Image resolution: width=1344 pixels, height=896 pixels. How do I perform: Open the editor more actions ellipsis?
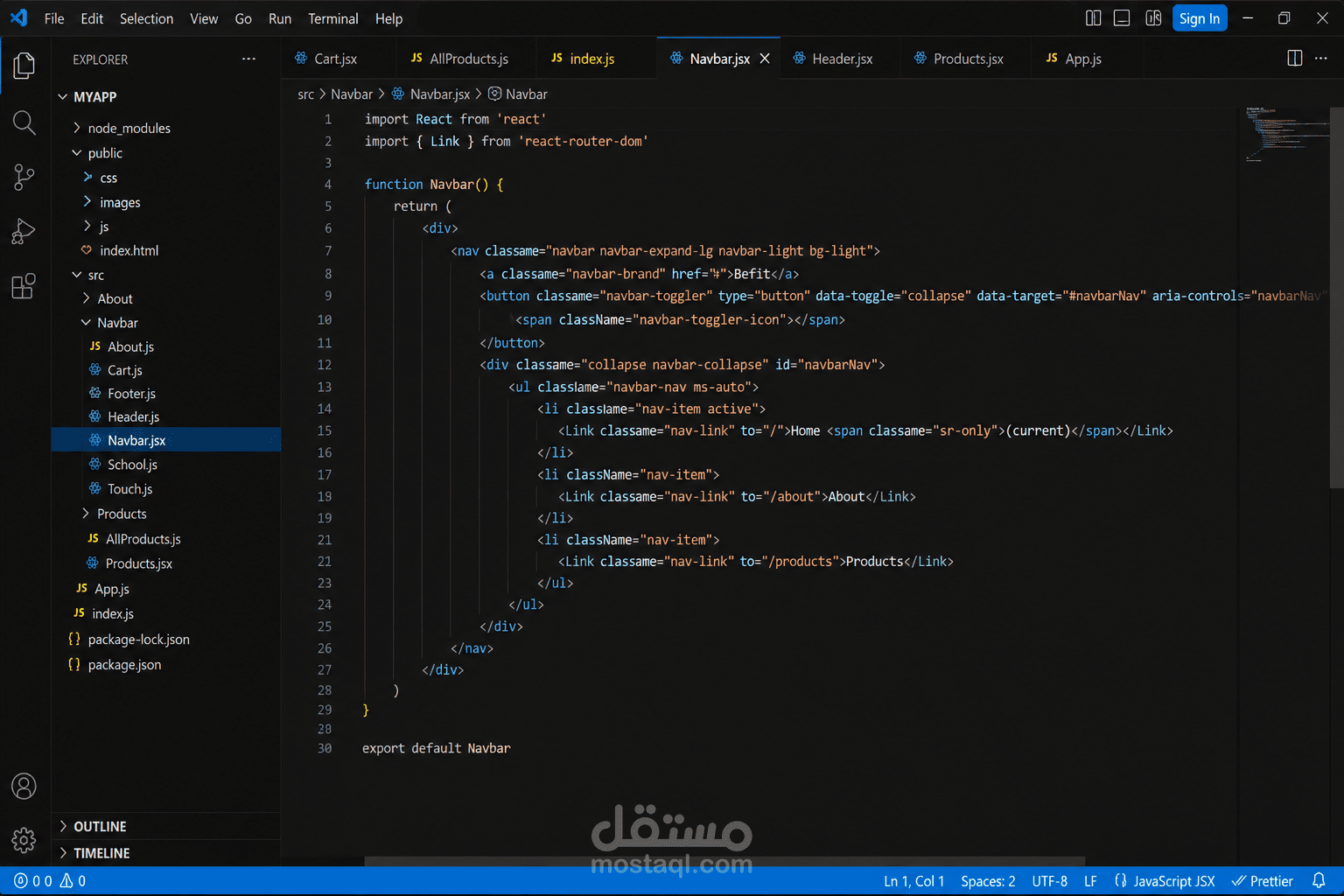pos(1321,59)
